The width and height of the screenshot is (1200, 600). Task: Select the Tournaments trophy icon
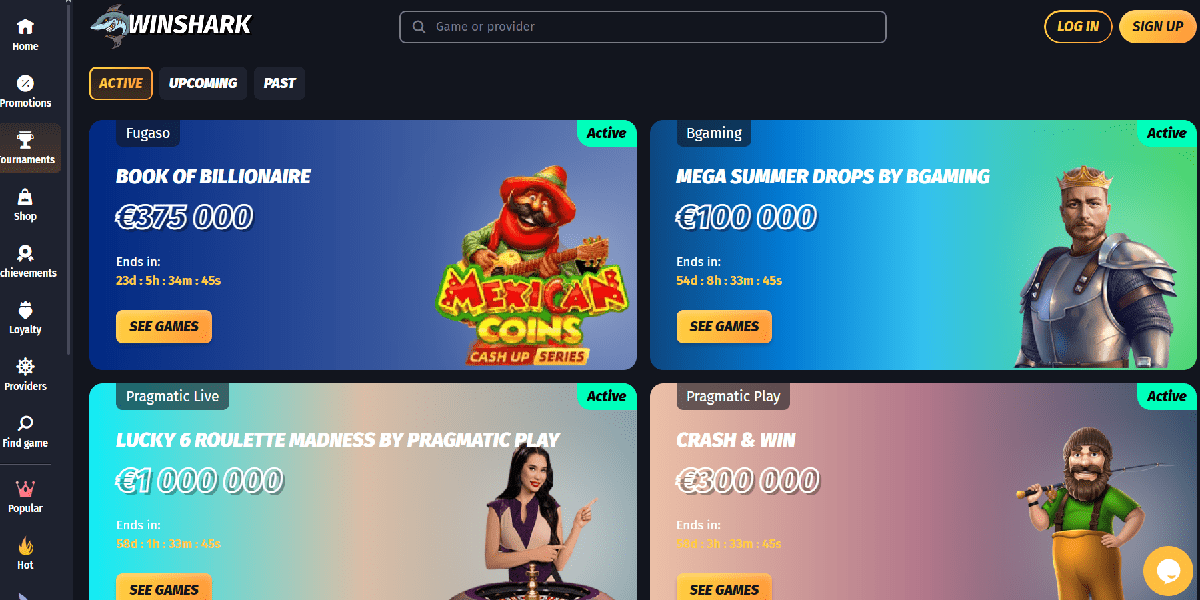(x=25, y=140)
